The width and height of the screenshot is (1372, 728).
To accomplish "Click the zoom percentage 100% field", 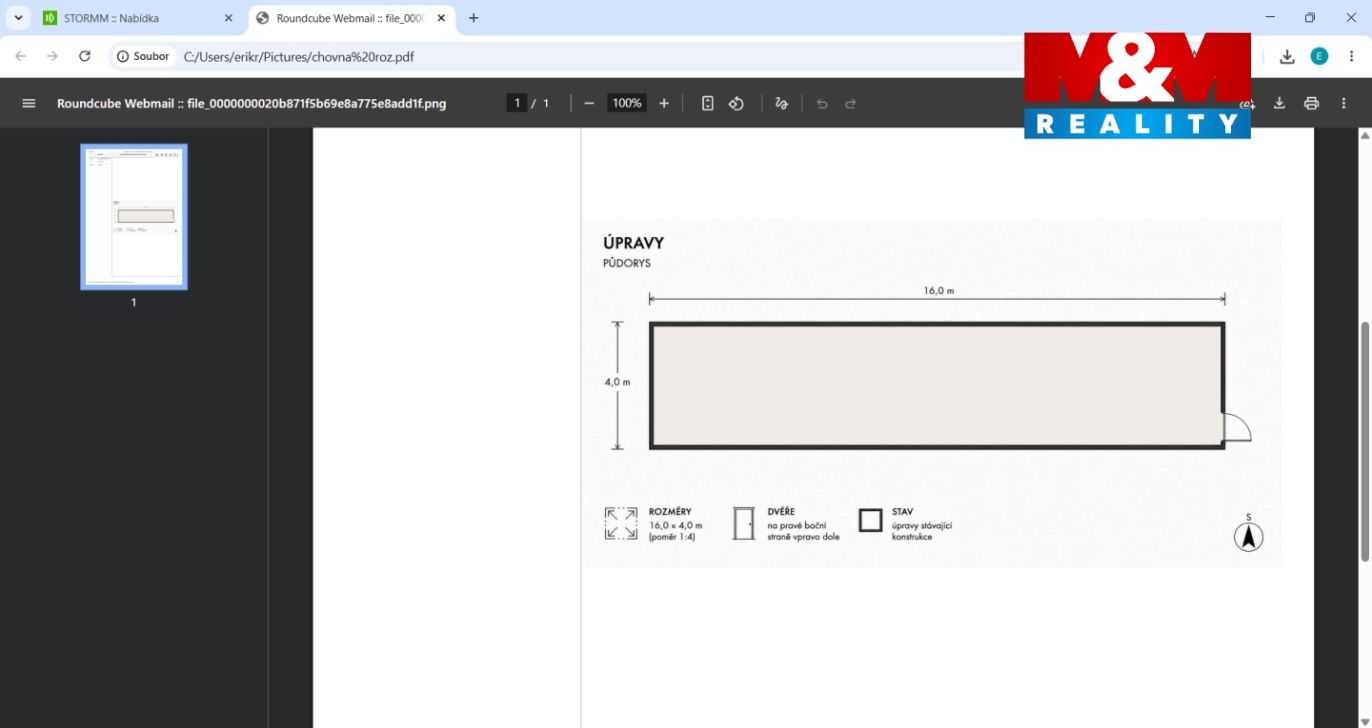I will pyautogui.click(x=627, y=103).
